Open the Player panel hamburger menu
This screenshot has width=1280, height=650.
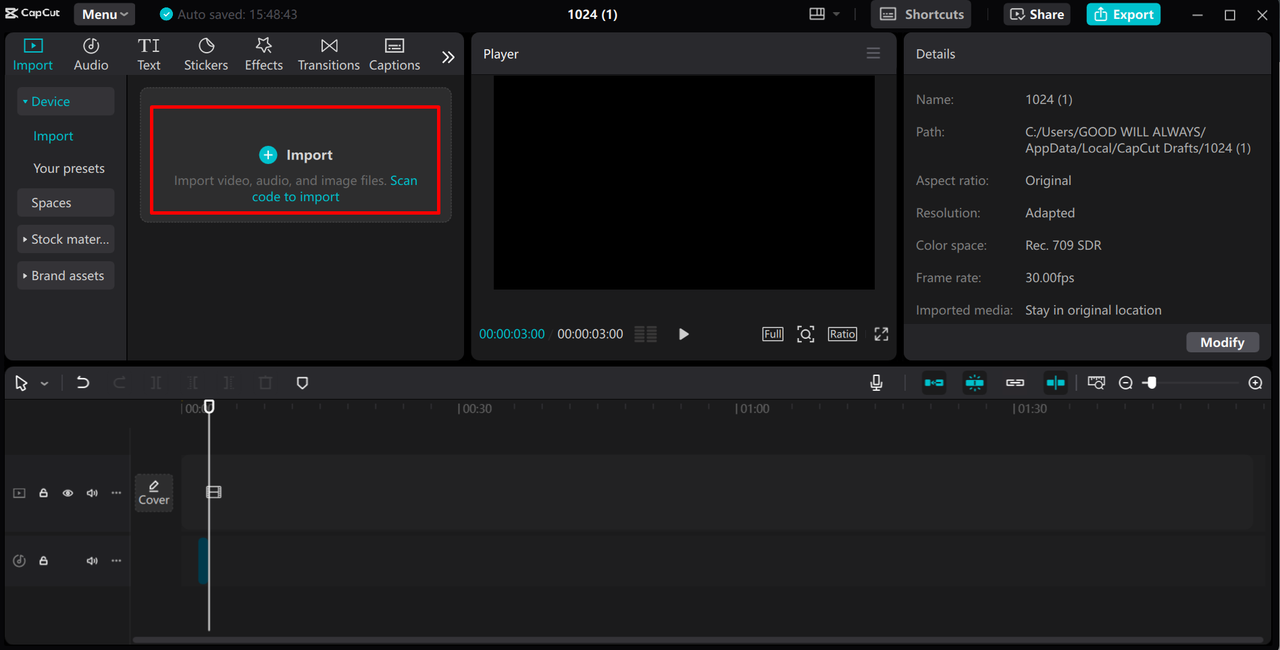point(874,54)
